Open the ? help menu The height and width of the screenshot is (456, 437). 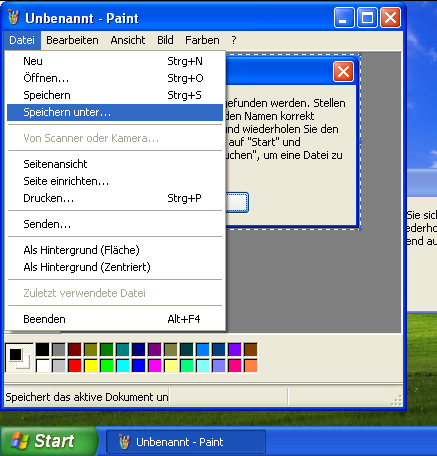coord(234,40)
